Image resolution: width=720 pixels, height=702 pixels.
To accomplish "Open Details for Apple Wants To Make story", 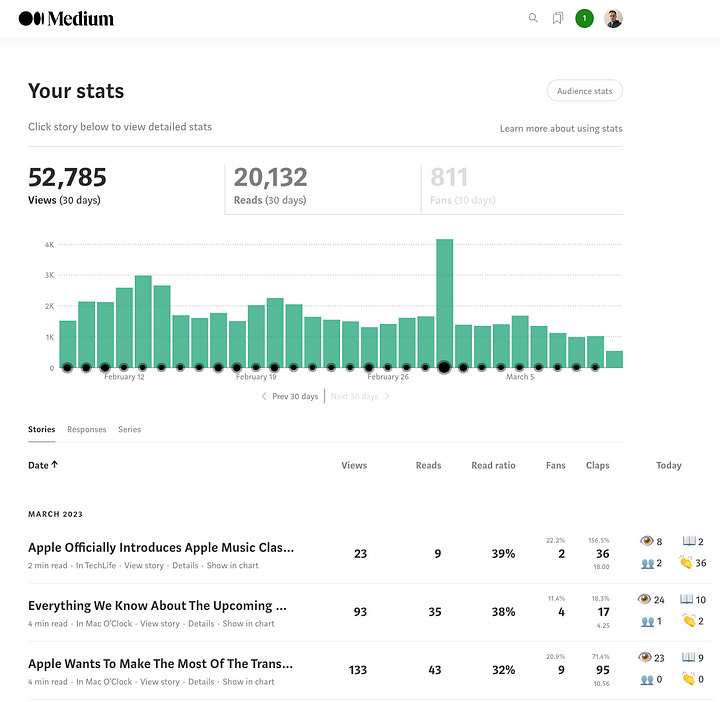I will pos(201,682).
